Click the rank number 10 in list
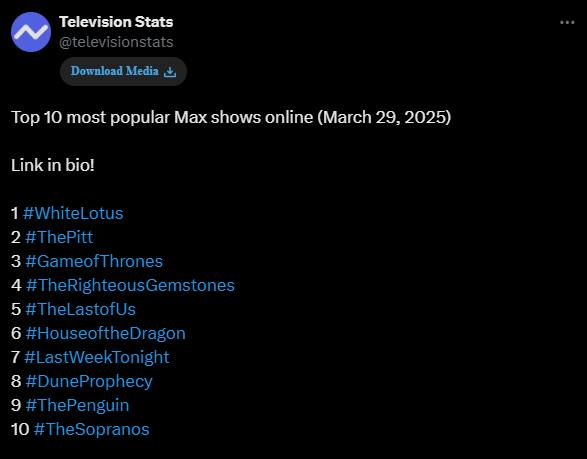 point(20,429)
